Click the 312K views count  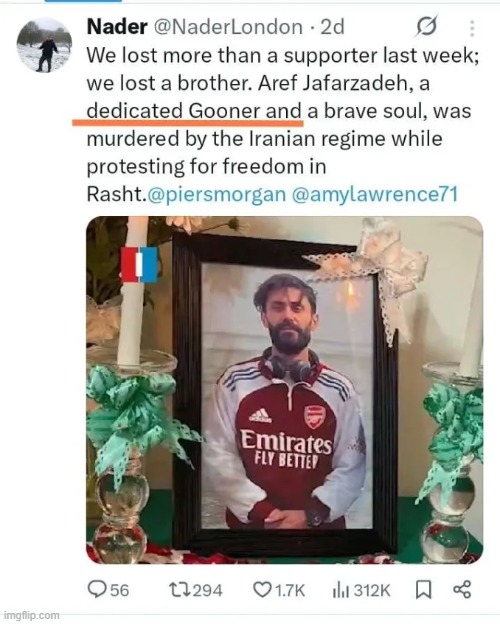click(372, 590)
